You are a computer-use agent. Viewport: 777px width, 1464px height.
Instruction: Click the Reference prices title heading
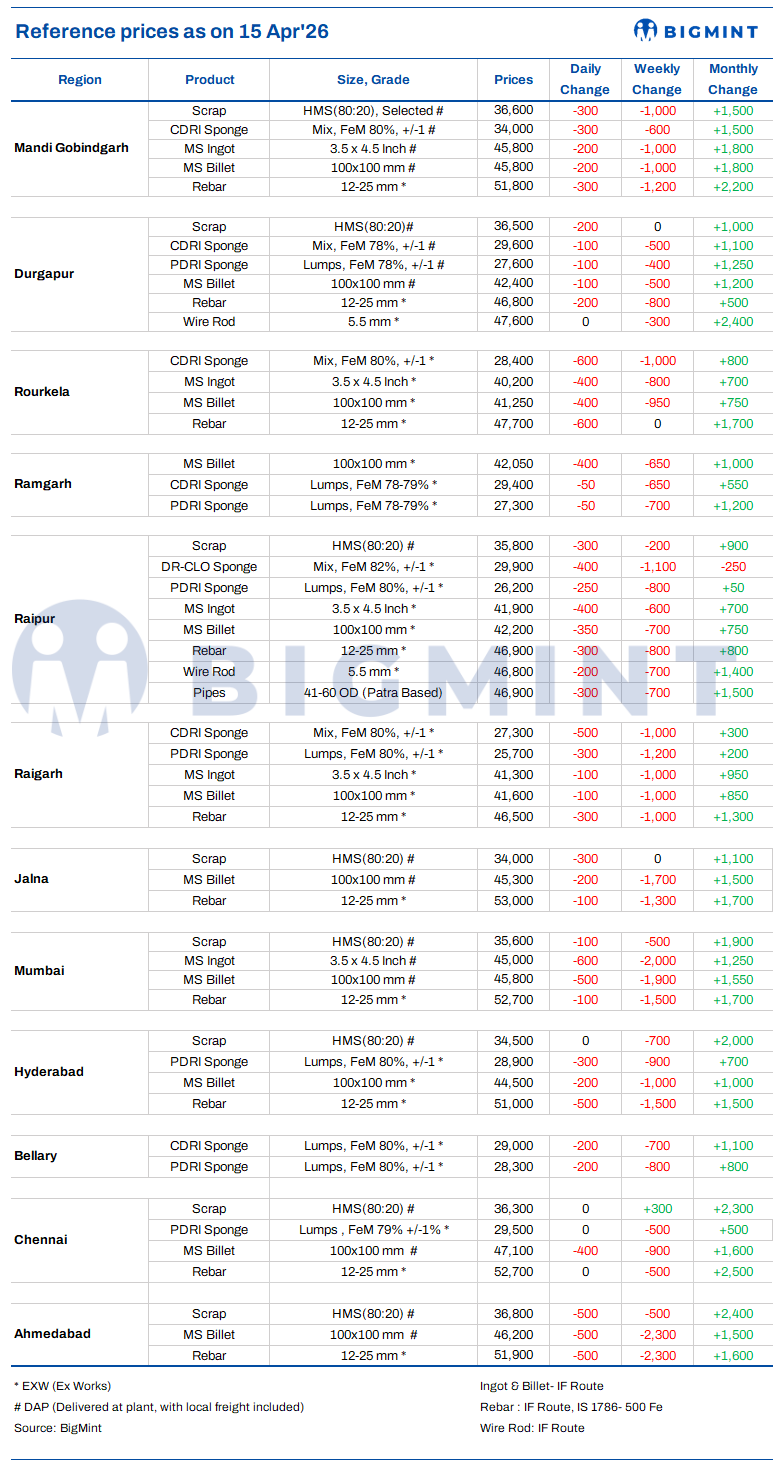(x=172, y=31)
